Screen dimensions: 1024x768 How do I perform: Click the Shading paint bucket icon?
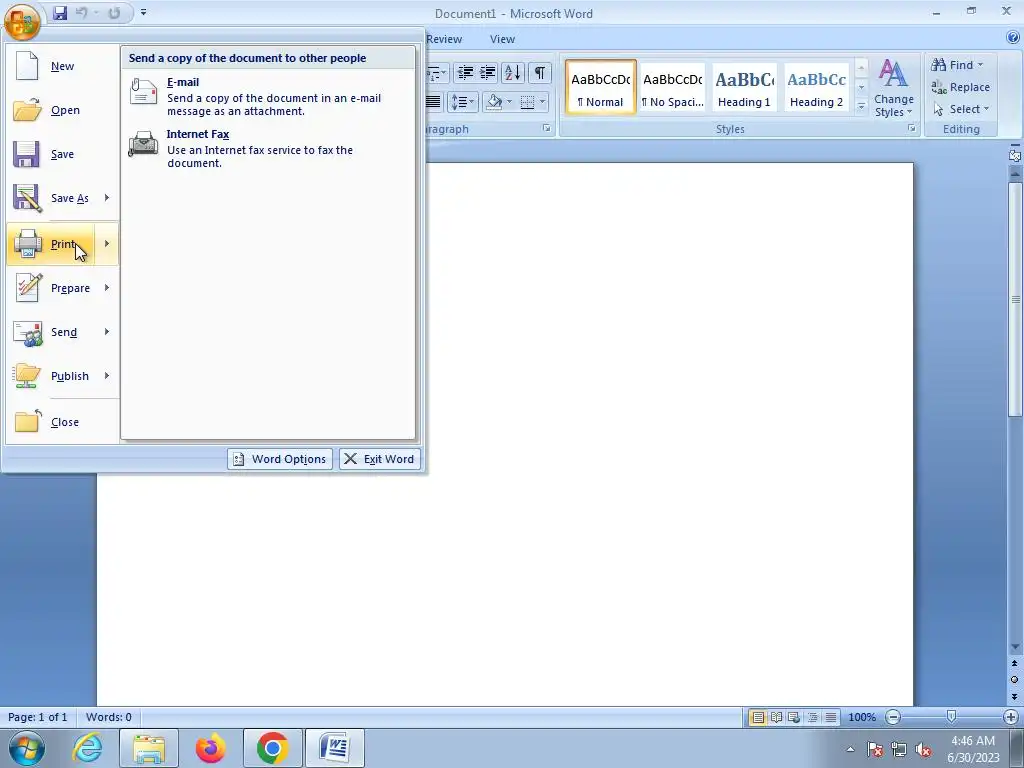(x=494, y=102)
